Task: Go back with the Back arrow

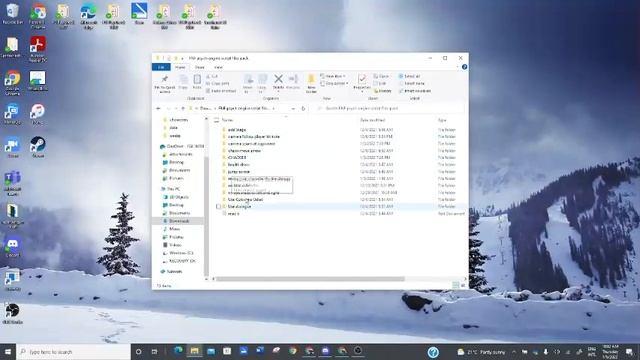Action: click(158, 109)
